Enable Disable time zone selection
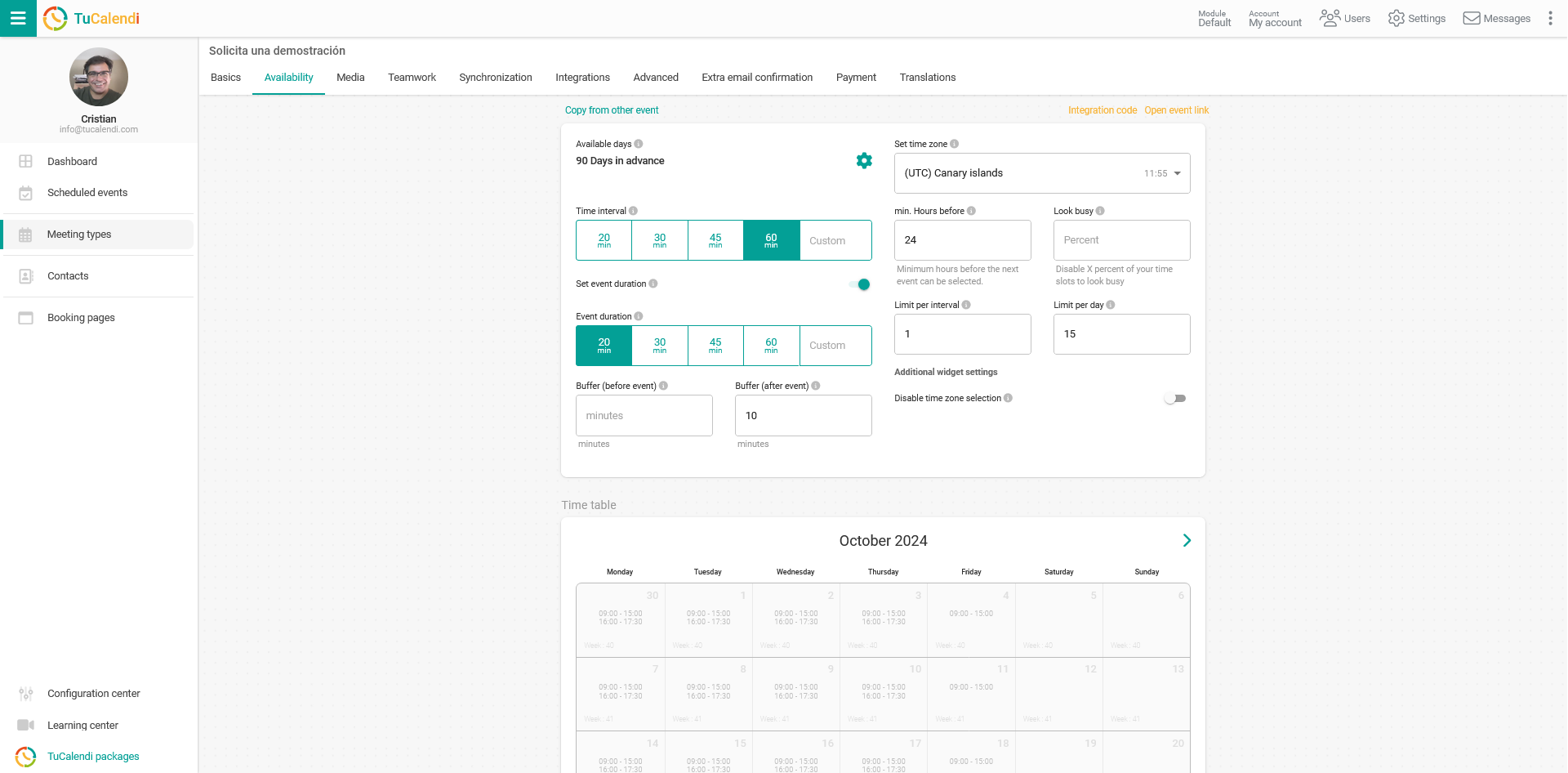The image size is (1568, 773). 1175,398
